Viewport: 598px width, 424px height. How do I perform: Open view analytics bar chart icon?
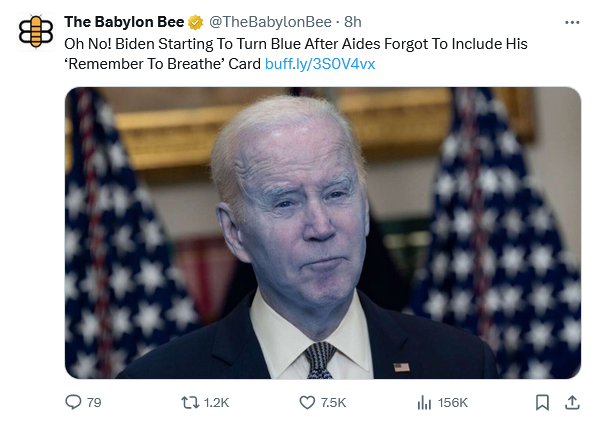click(x=424, y=403)
